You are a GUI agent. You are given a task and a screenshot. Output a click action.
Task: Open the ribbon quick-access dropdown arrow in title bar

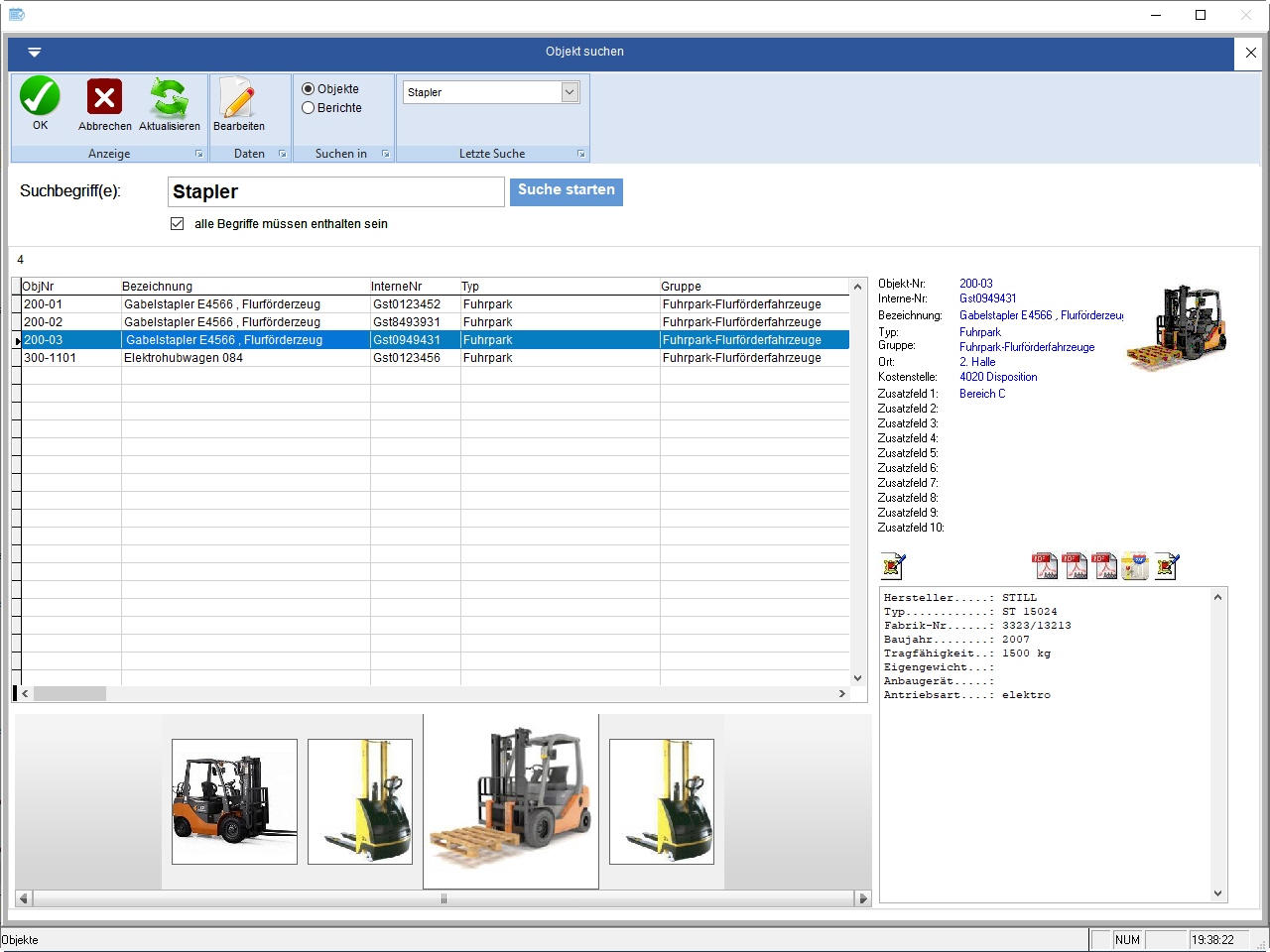34,52
